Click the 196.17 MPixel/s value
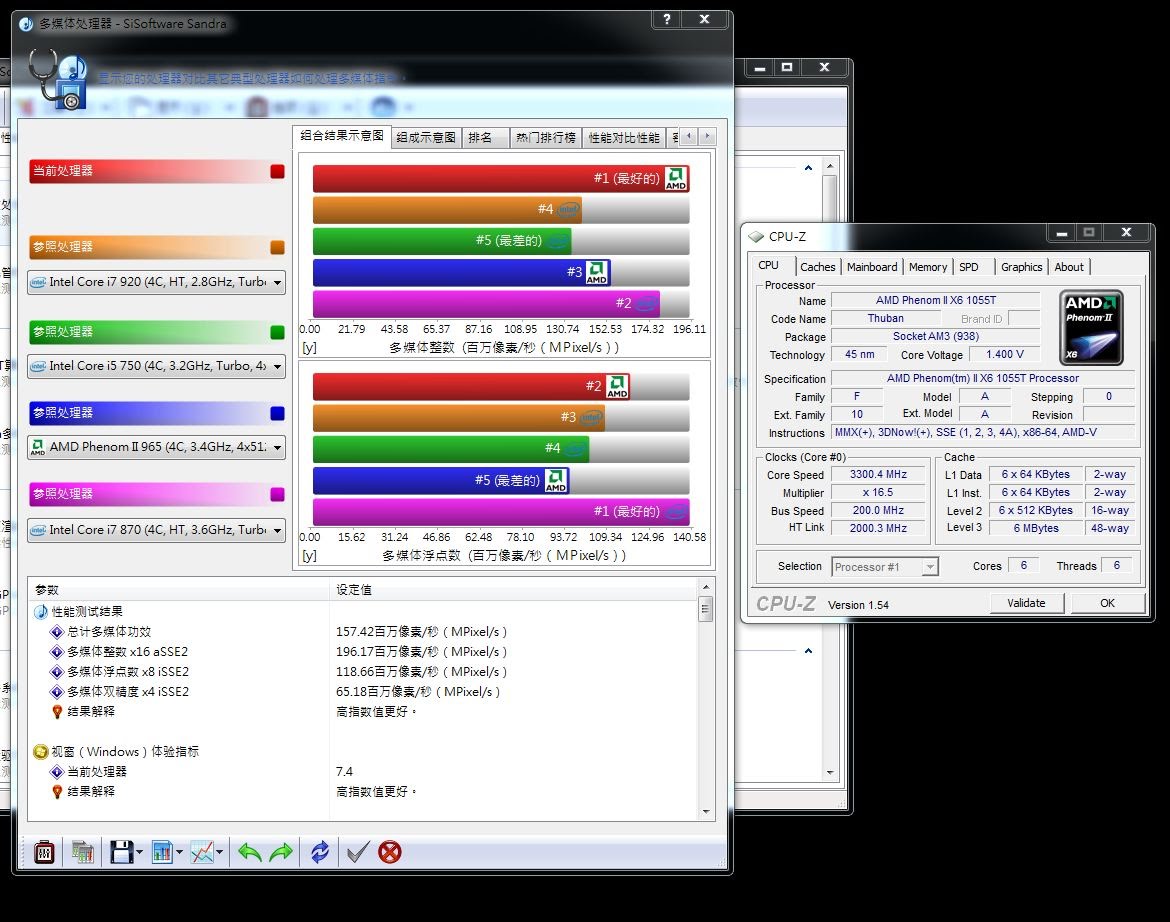Image resolution: width=1170 pixels, height=922 pixels. coord(421,652)
